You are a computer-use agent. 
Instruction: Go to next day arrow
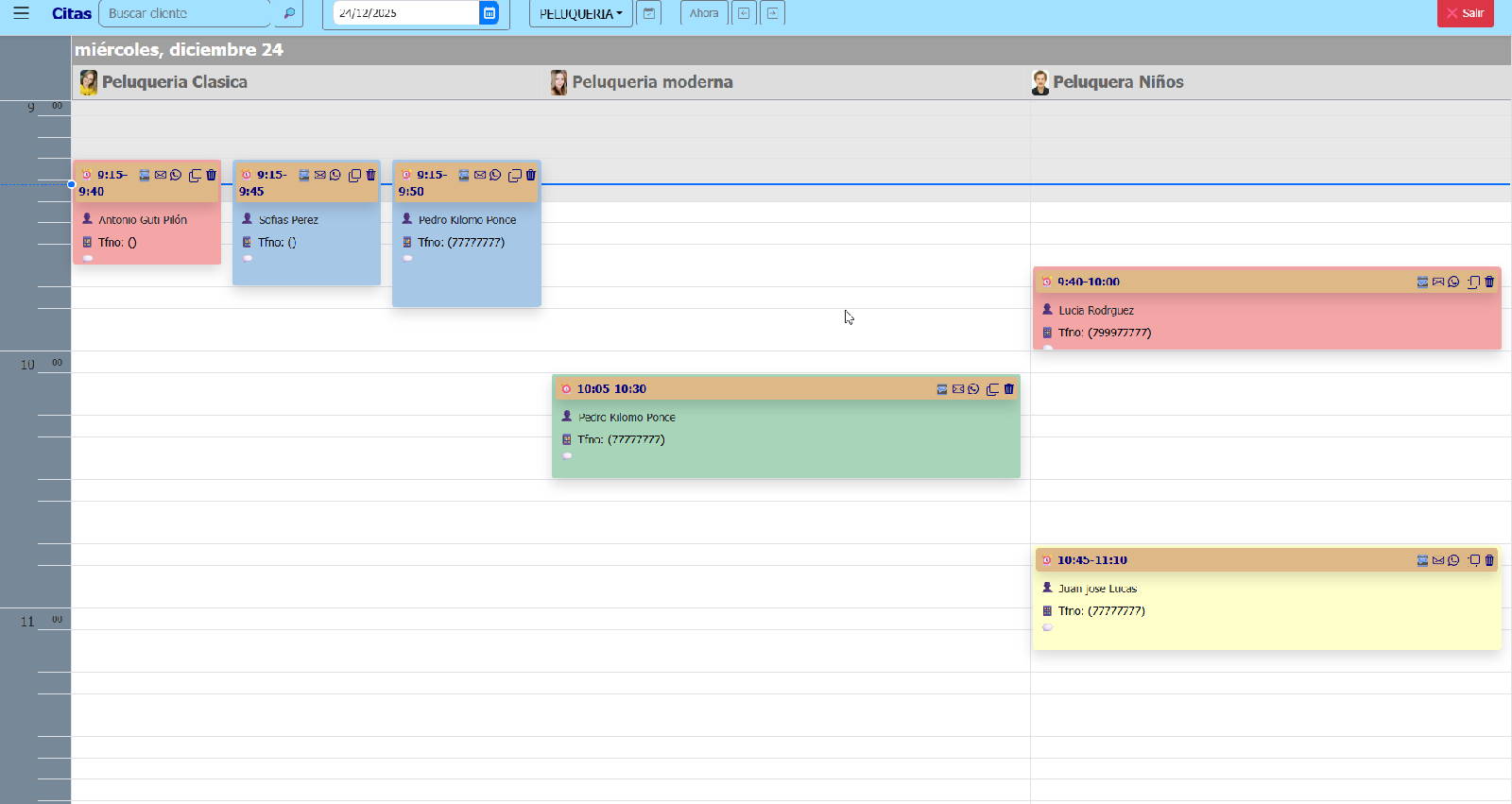(x=772, y=13)
